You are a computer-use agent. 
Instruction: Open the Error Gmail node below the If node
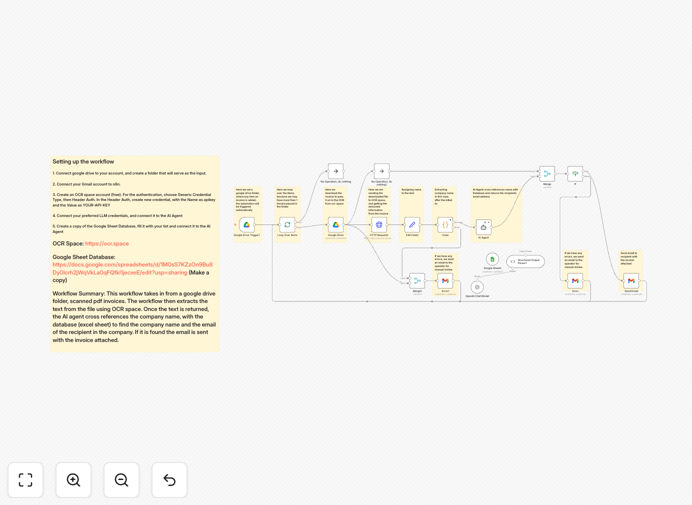coord(575,281)
